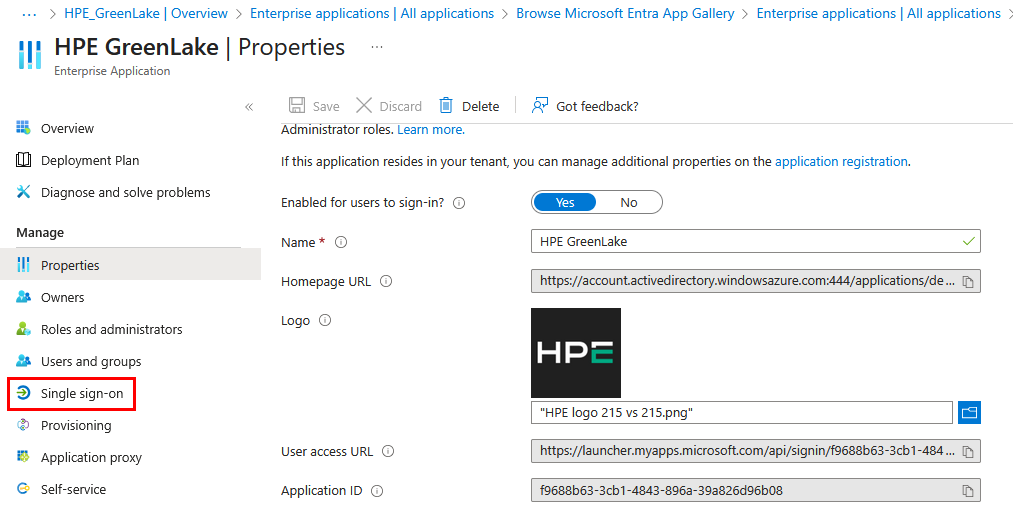This screenshot has width=1013, height=511.
Task: Follow the application registration link
Action: pos(841,161)
